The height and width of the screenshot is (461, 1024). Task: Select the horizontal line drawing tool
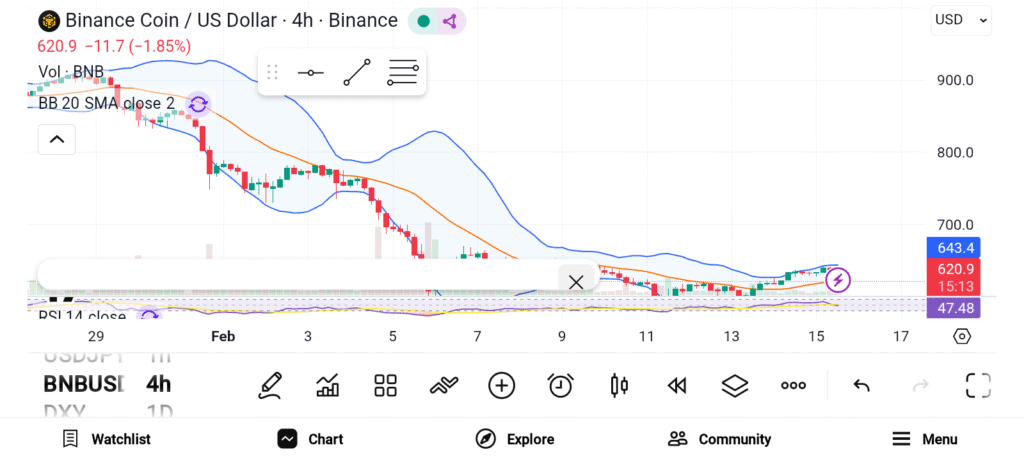(311, 73)
